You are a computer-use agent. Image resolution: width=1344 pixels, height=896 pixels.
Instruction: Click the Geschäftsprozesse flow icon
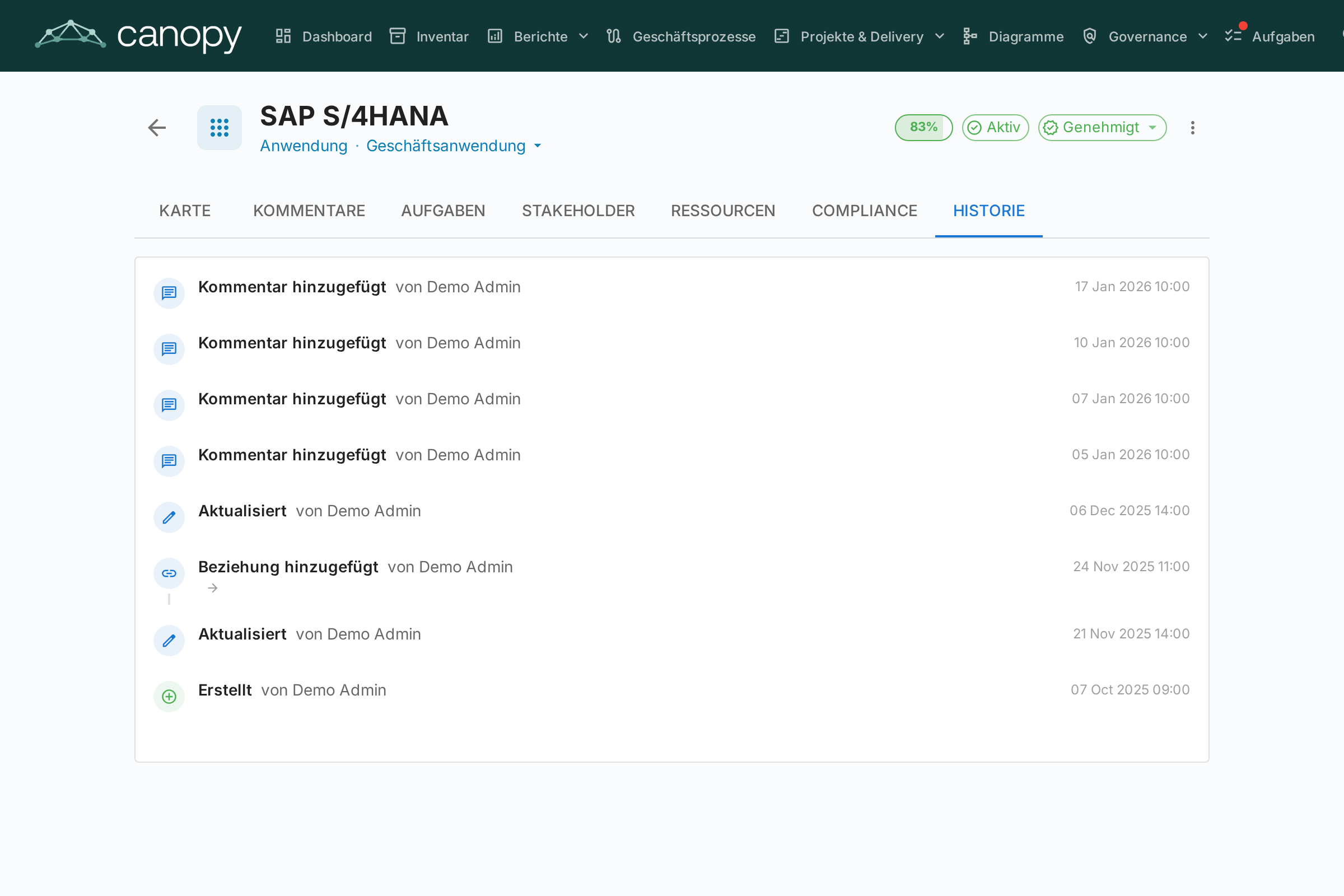tap(614, 36)
